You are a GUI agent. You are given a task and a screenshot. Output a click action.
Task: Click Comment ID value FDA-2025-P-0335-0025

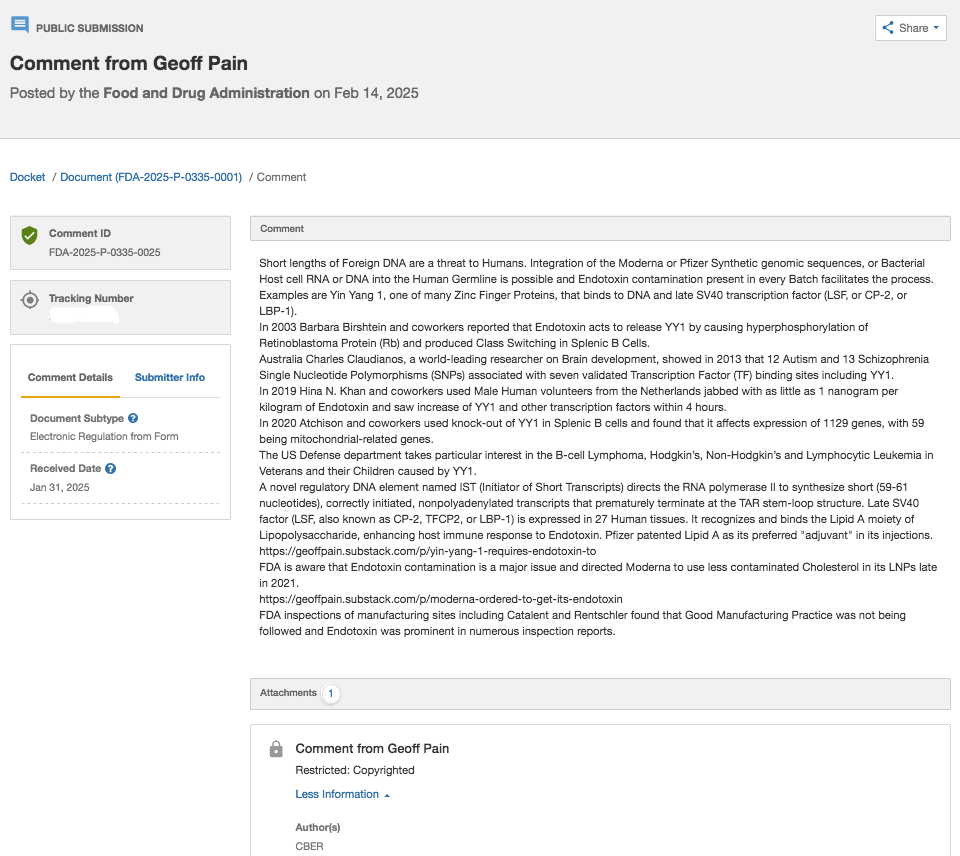(x=105, y=252)
